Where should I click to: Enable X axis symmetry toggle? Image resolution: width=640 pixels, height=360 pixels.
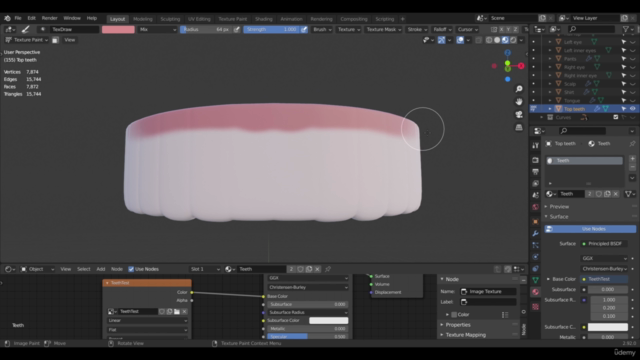501,29
